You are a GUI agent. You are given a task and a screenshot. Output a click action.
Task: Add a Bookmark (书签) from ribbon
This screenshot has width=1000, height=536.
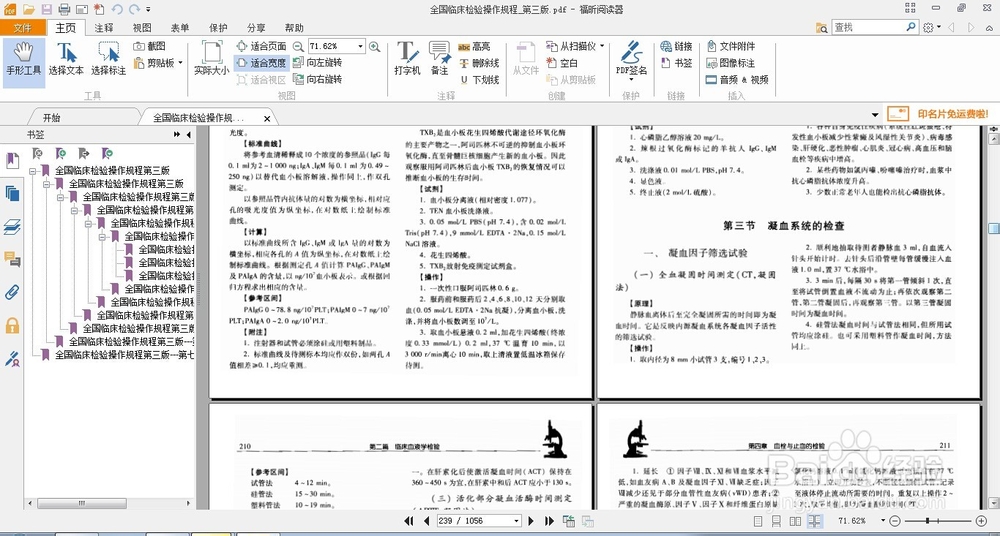(676, 63)
